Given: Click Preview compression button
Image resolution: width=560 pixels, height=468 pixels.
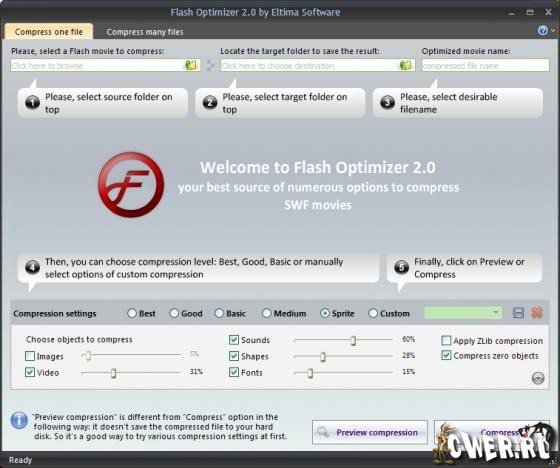Looking at the screenshot, I should [x=370, y=432].
